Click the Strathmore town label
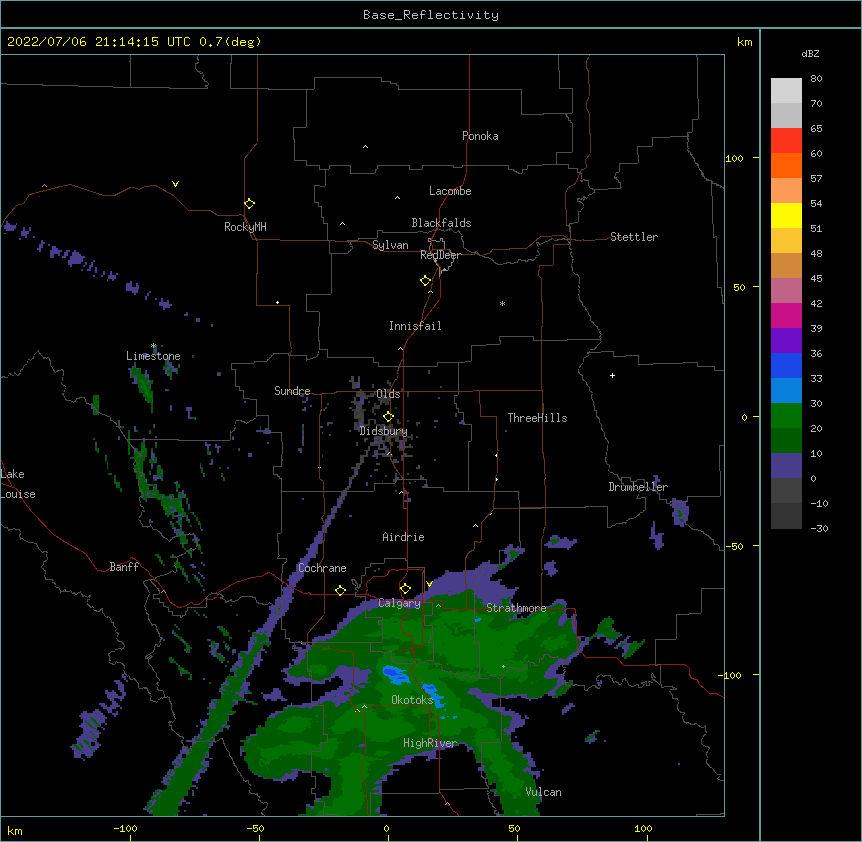The width and height of the screenshot is (862, 842). 516,608
